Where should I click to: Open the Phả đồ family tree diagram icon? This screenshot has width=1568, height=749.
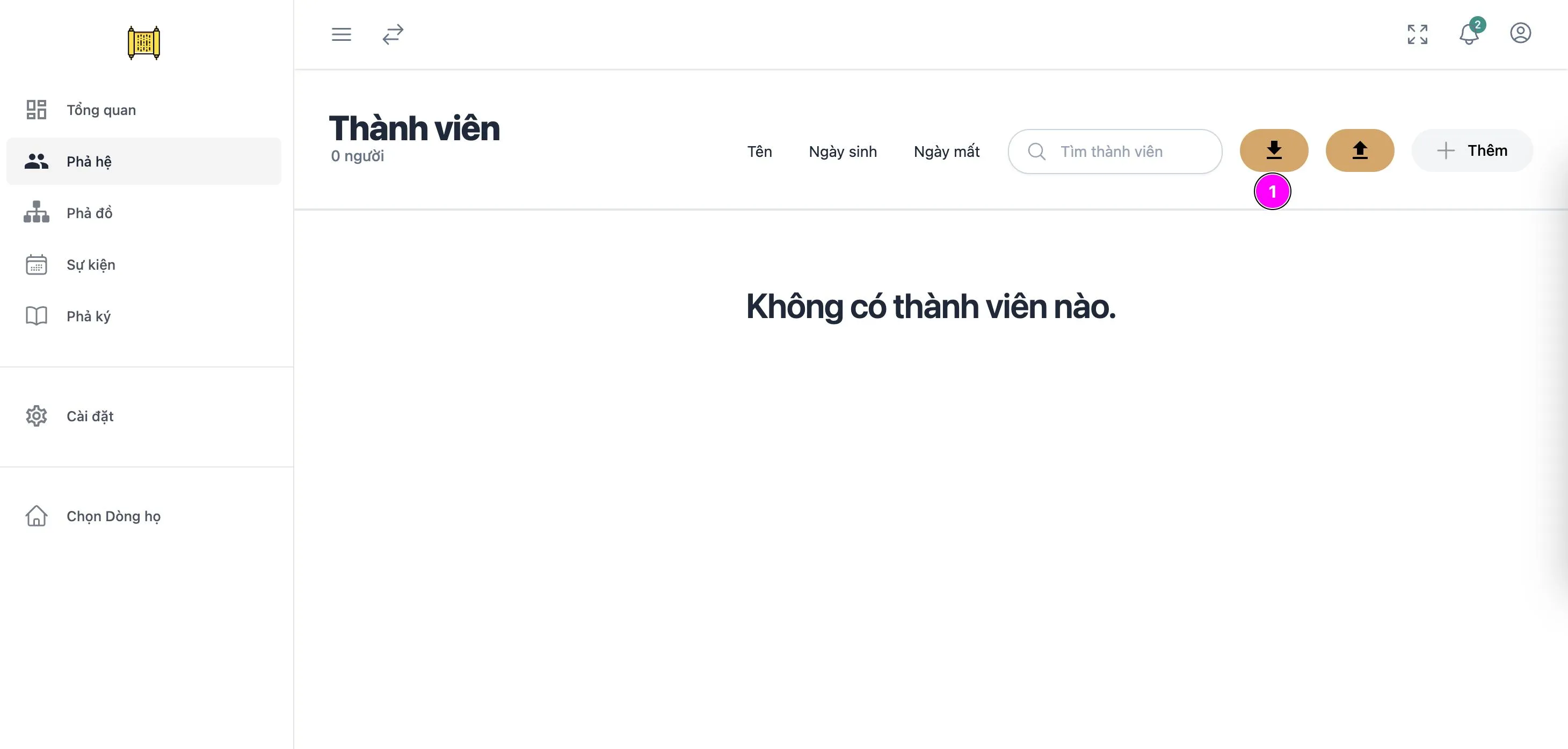coord(36,213)
